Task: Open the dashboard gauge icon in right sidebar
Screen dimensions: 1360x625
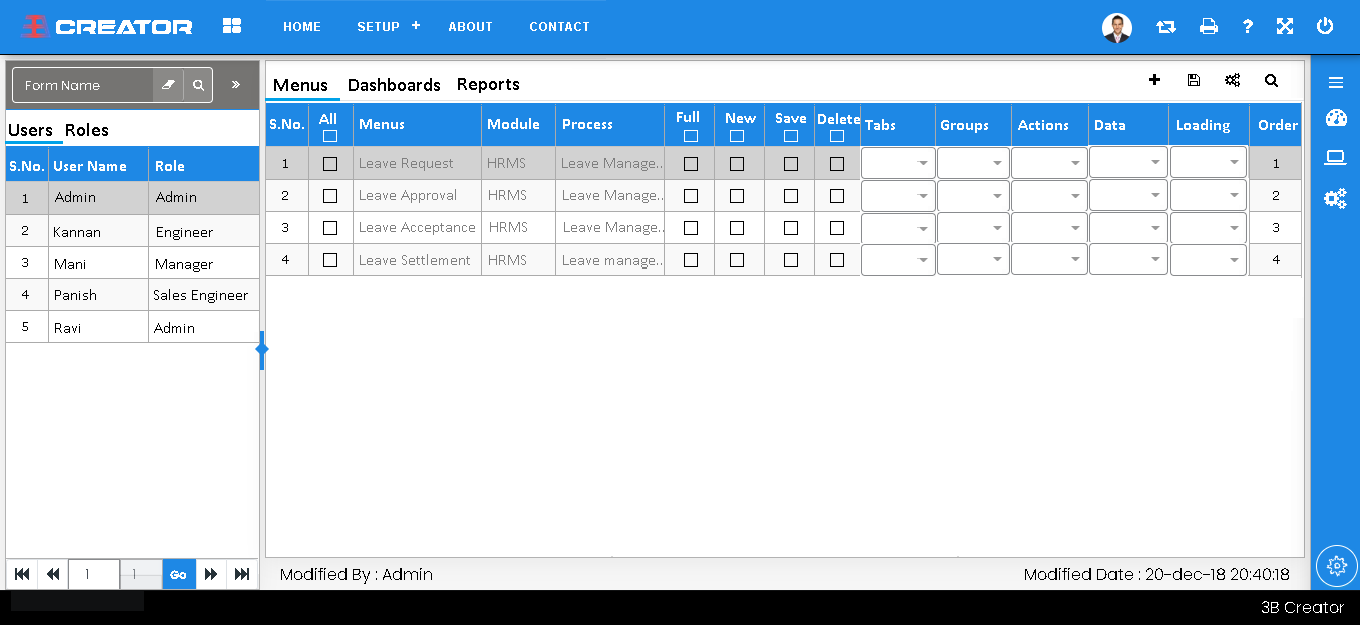Action: point(1336,119)
